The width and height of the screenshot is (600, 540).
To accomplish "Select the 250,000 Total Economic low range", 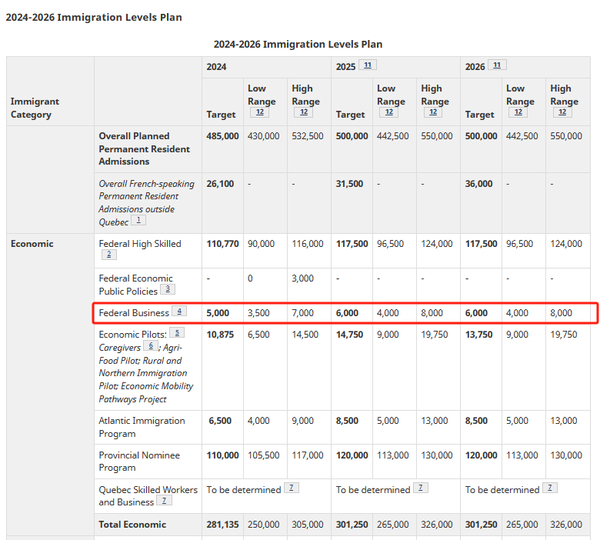I will point(263,524).
